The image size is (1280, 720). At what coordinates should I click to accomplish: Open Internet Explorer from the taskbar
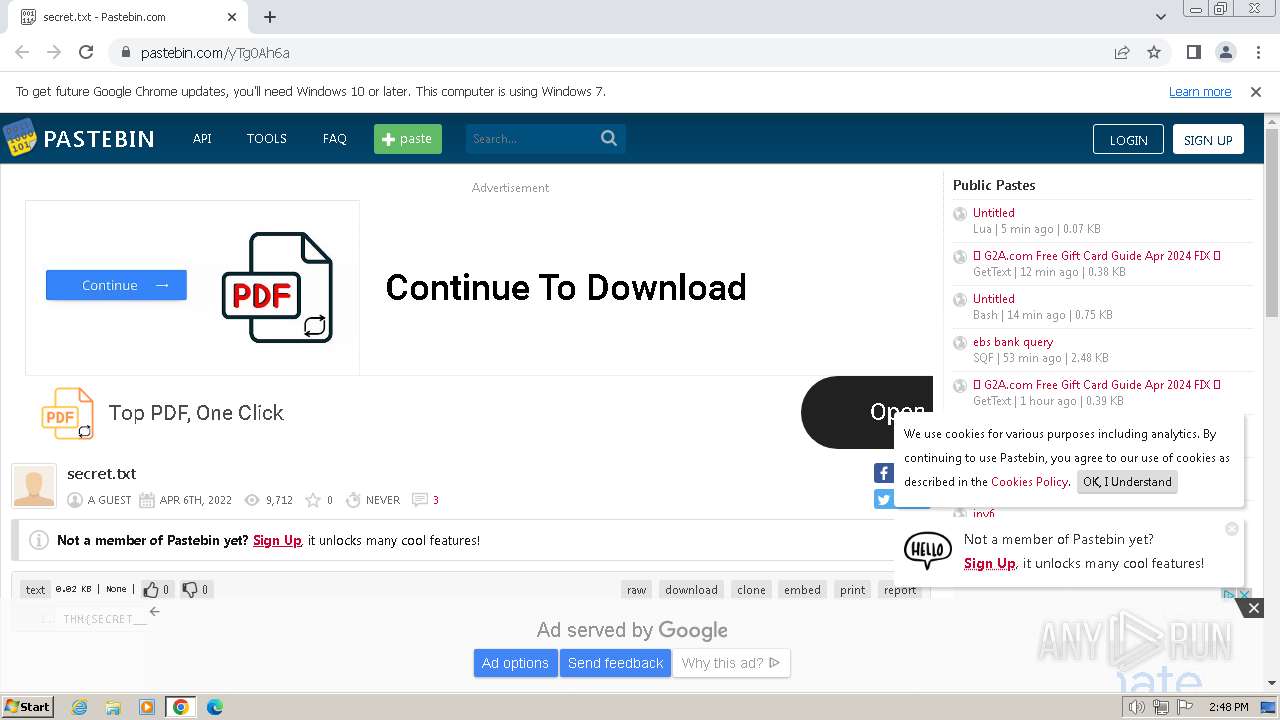[x=79, y=707]
